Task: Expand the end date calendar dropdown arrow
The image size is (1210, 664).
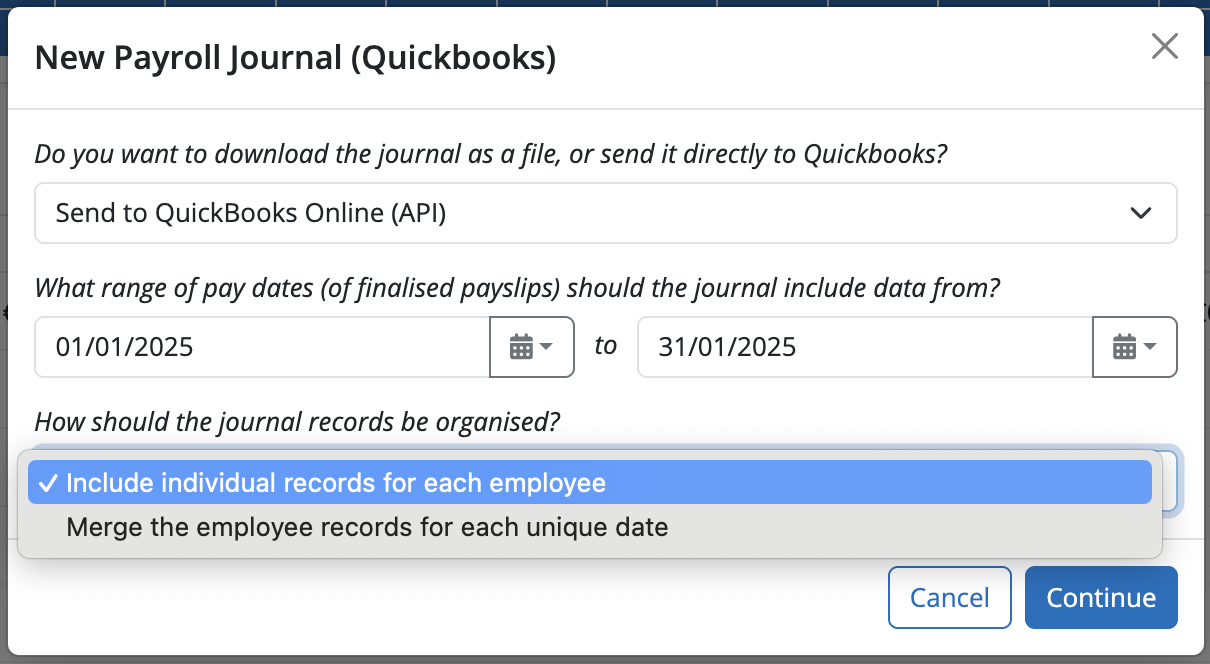Action: (1151, 347)
